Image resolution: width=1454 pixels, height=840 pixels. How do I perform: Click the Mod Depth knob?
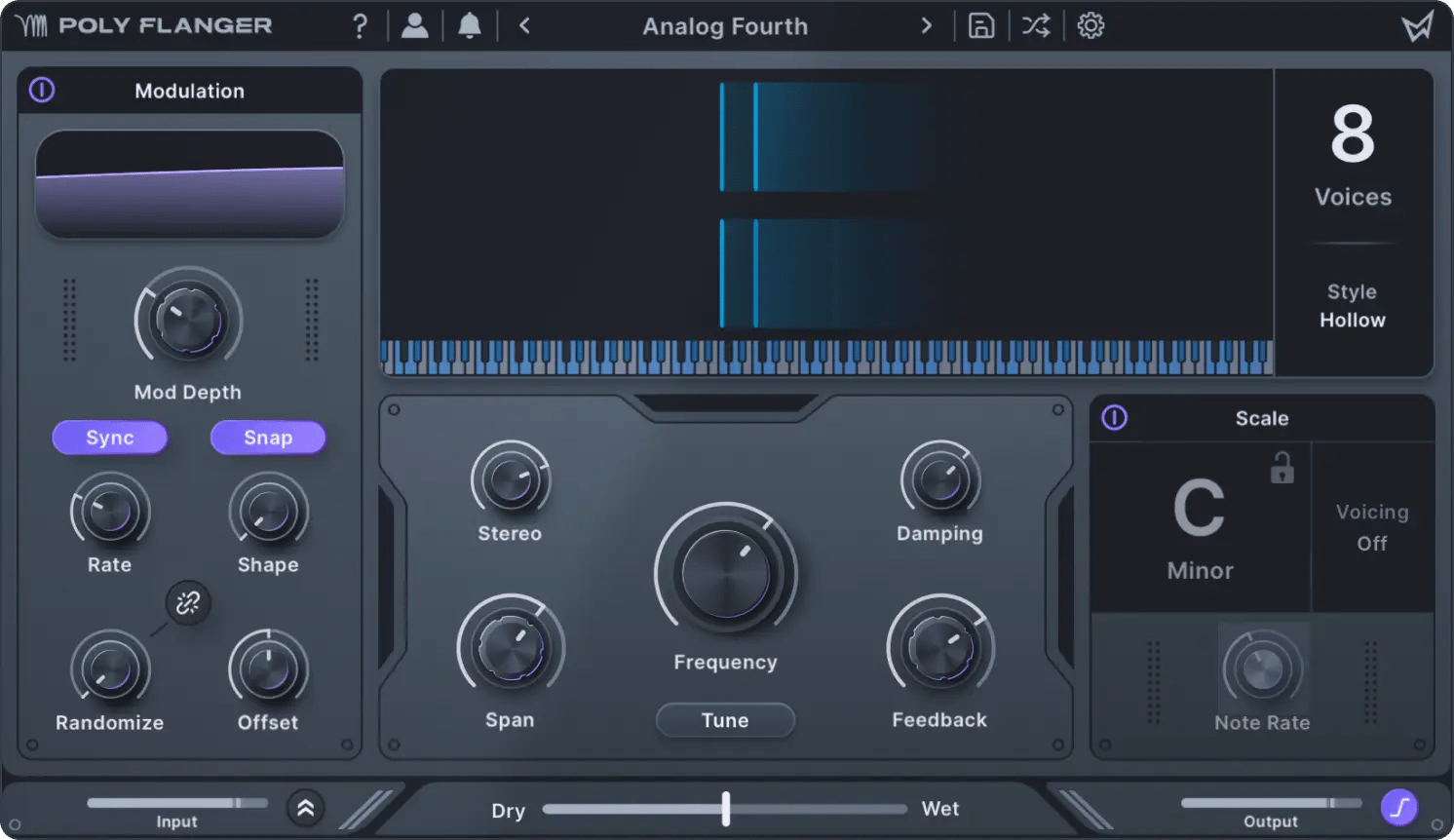(x=188, y=321)
